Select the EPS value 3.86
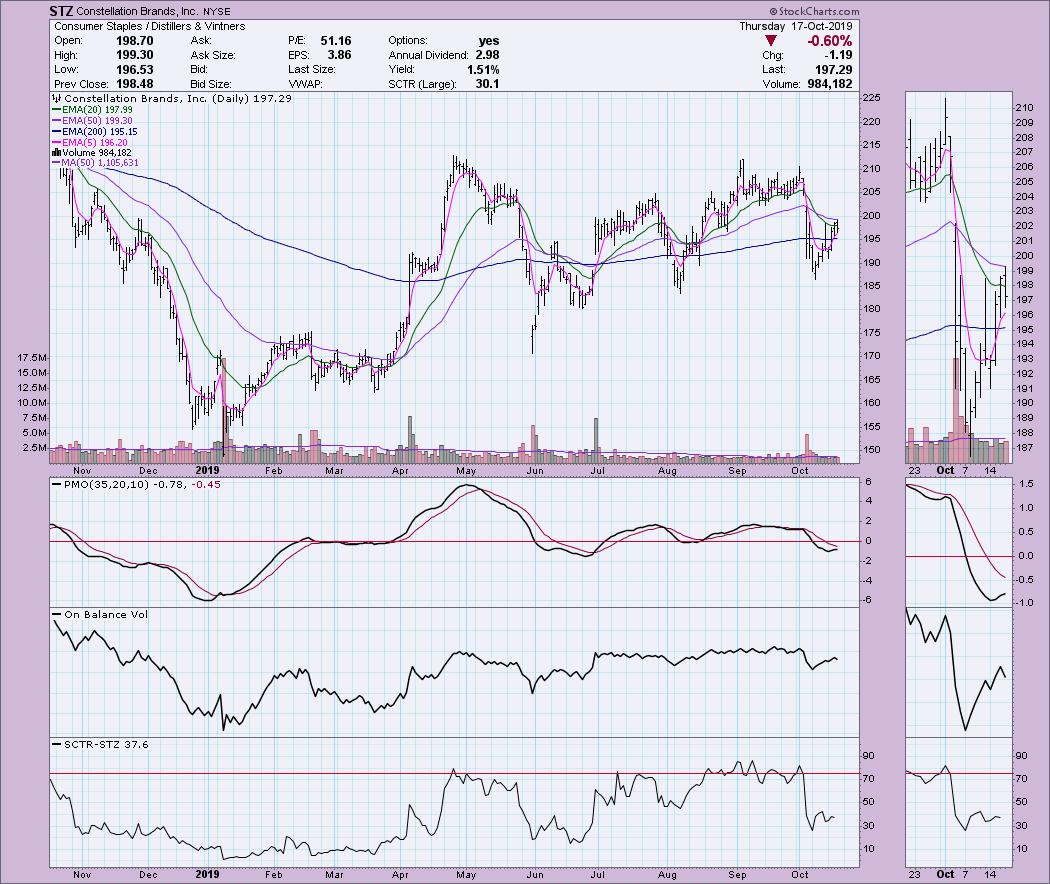Image resolution: width=1050 pixels, height=884 pixels. click(340, 55)
